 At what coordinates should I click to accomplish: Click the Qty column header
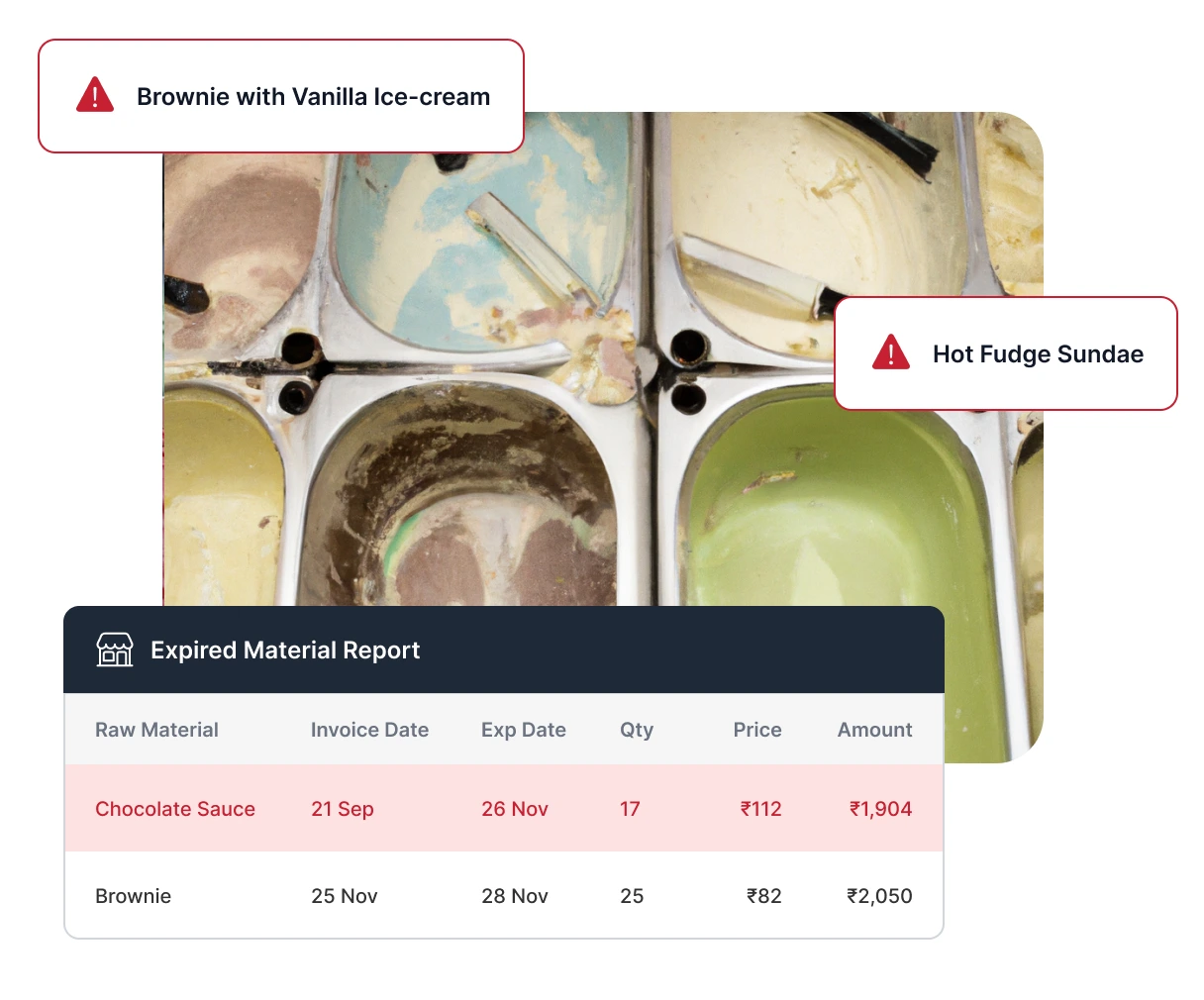click(637, 730)
